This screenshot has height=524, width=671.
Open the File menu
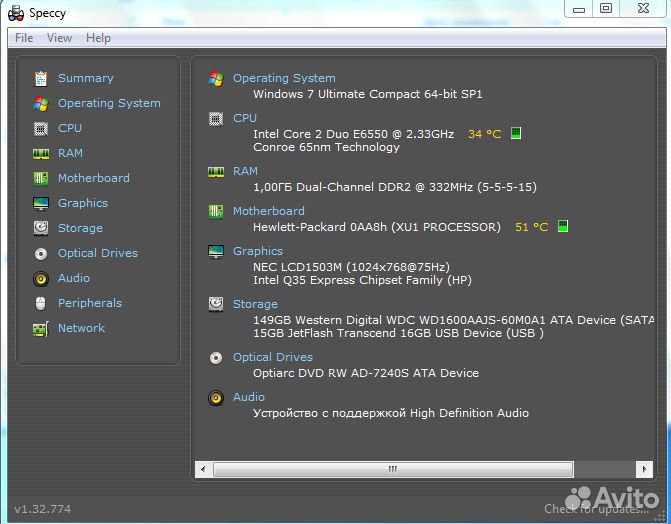point(24,38)
